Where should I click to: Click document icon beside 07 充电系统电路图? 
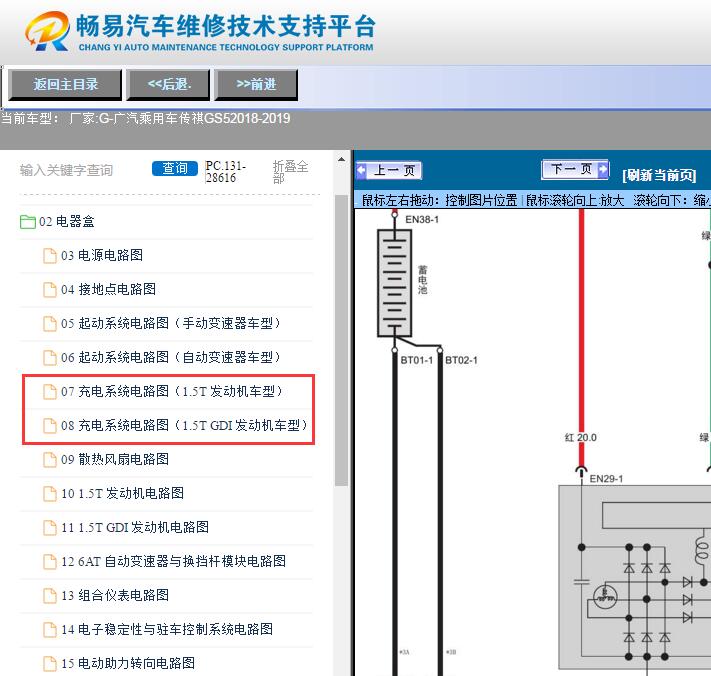click(49, 392)
